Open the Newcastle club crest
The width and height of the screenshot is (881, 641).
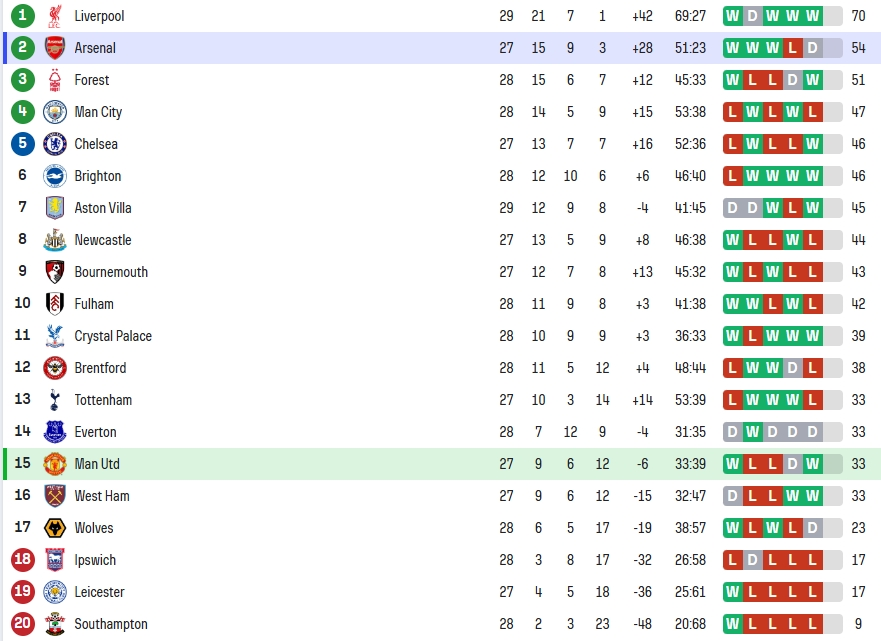[x=55, y=240]
